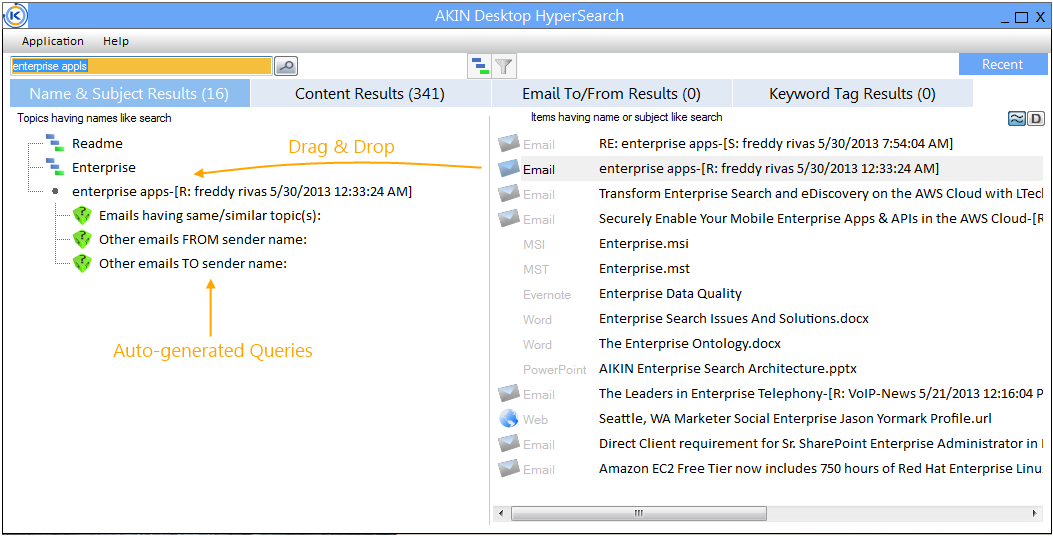Click green query icon for same/similar topics
Screen dimensions: 1053x536
(82, 216)
